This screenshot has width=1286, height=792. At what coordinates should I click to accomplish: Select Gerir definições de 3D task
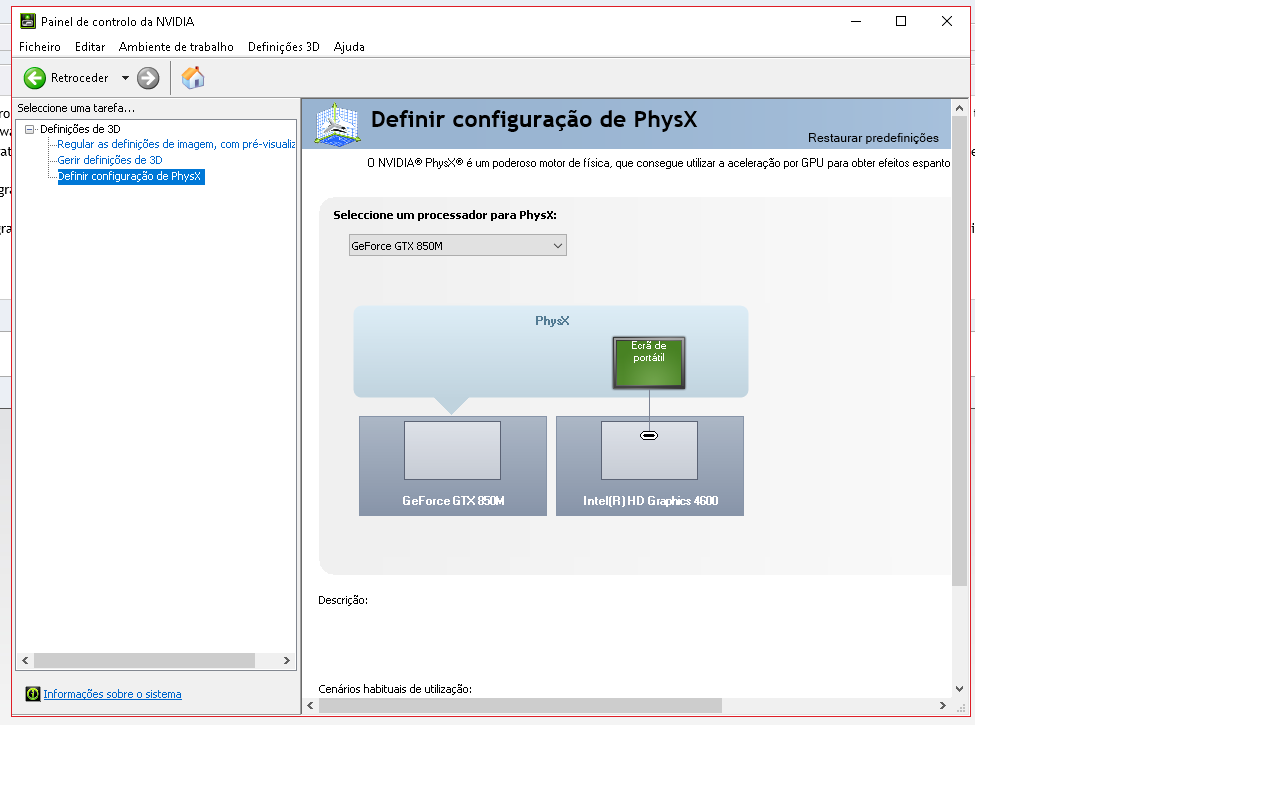tap(110, 160)
